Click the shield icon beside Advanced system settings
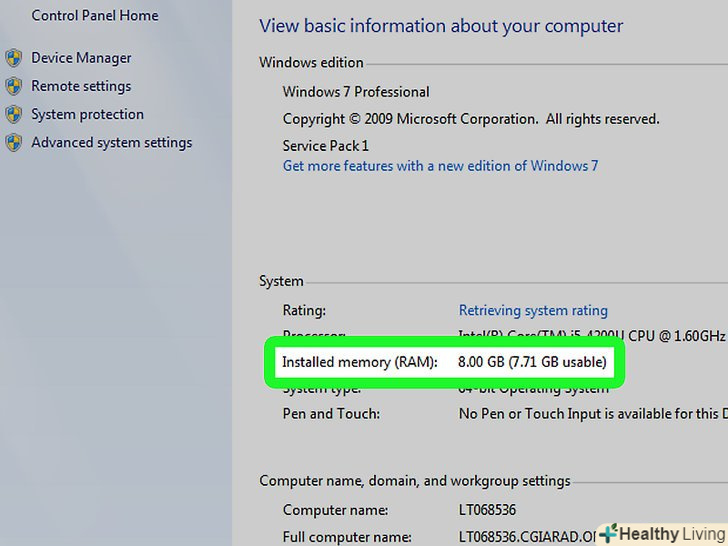The image size is (728, 546). [14, 143]
